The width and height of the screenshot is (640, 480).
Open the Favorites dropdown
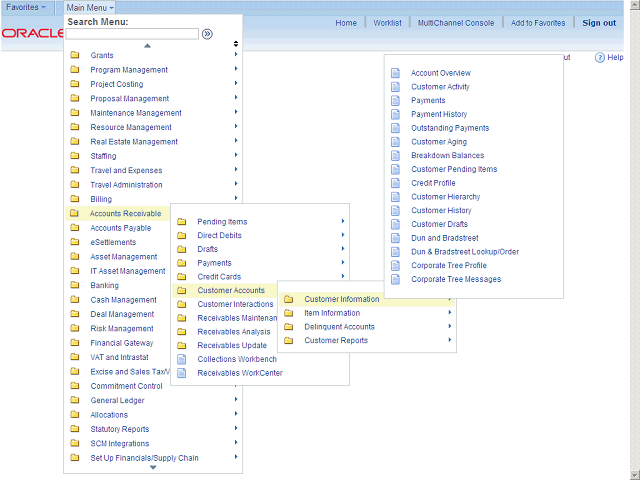point(26,7)
